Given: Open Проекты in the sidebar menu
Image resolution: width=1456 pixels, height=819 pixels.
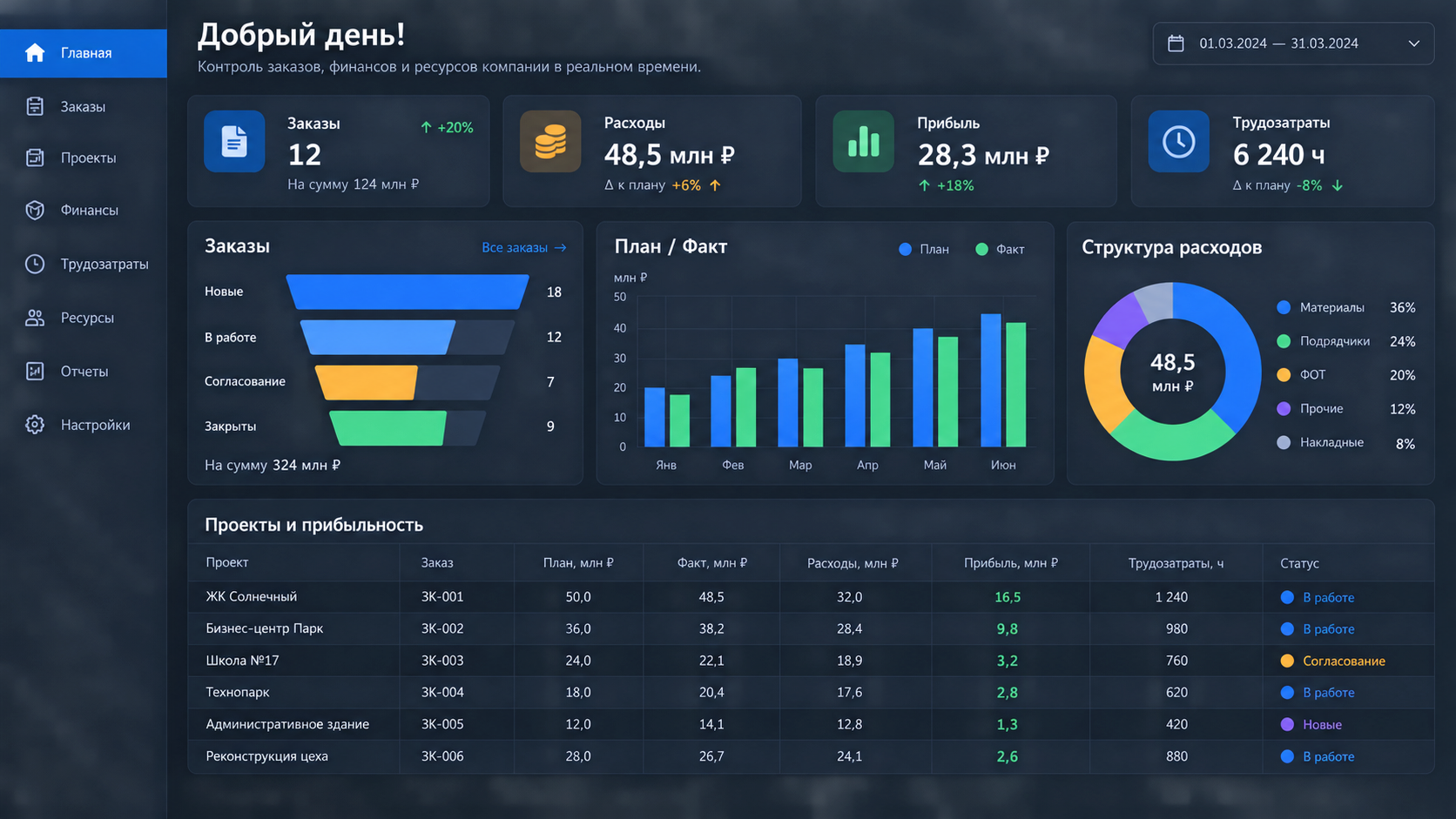Looking at the screenshot, I should point(84,158).
